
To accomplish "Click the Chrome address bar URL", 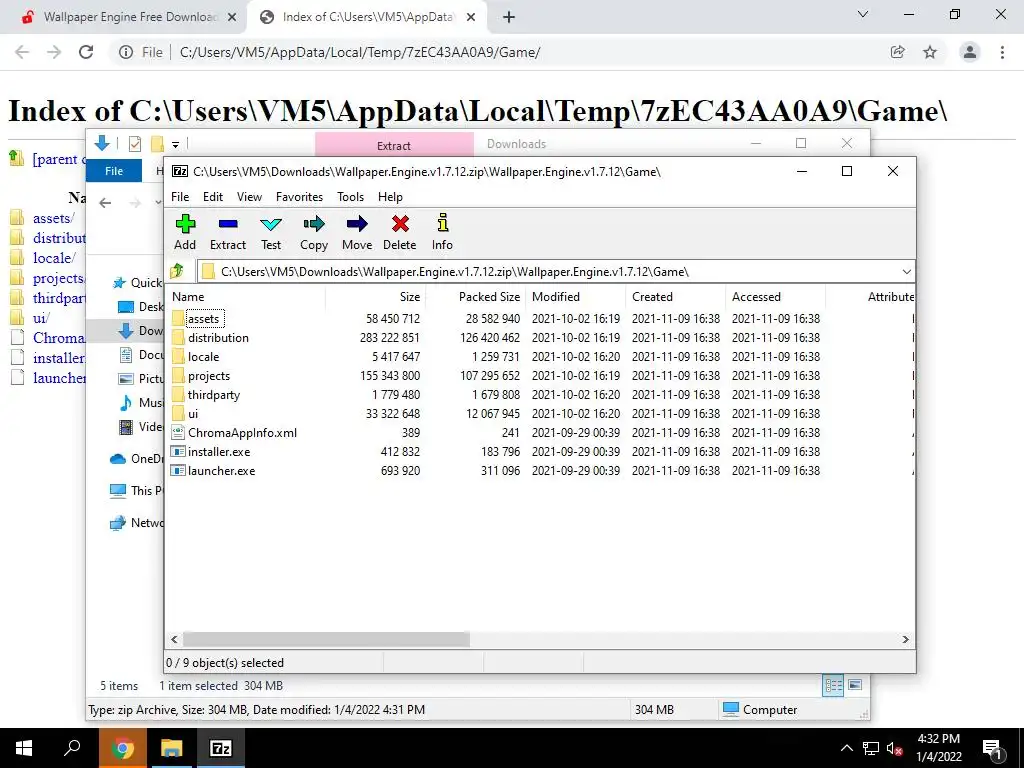I will tap(360, 52).
